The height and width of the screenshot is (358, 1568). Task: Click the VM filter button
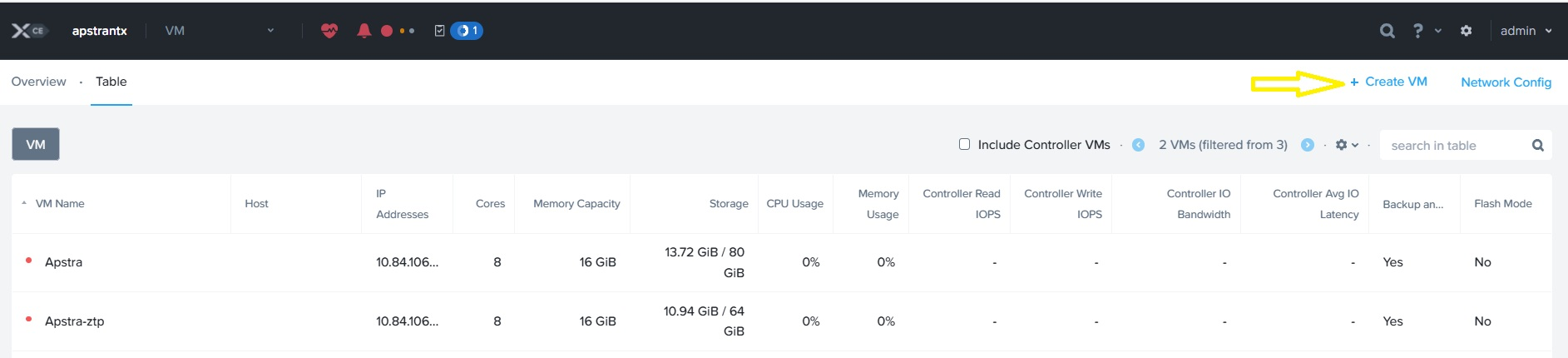pos(36,144)
